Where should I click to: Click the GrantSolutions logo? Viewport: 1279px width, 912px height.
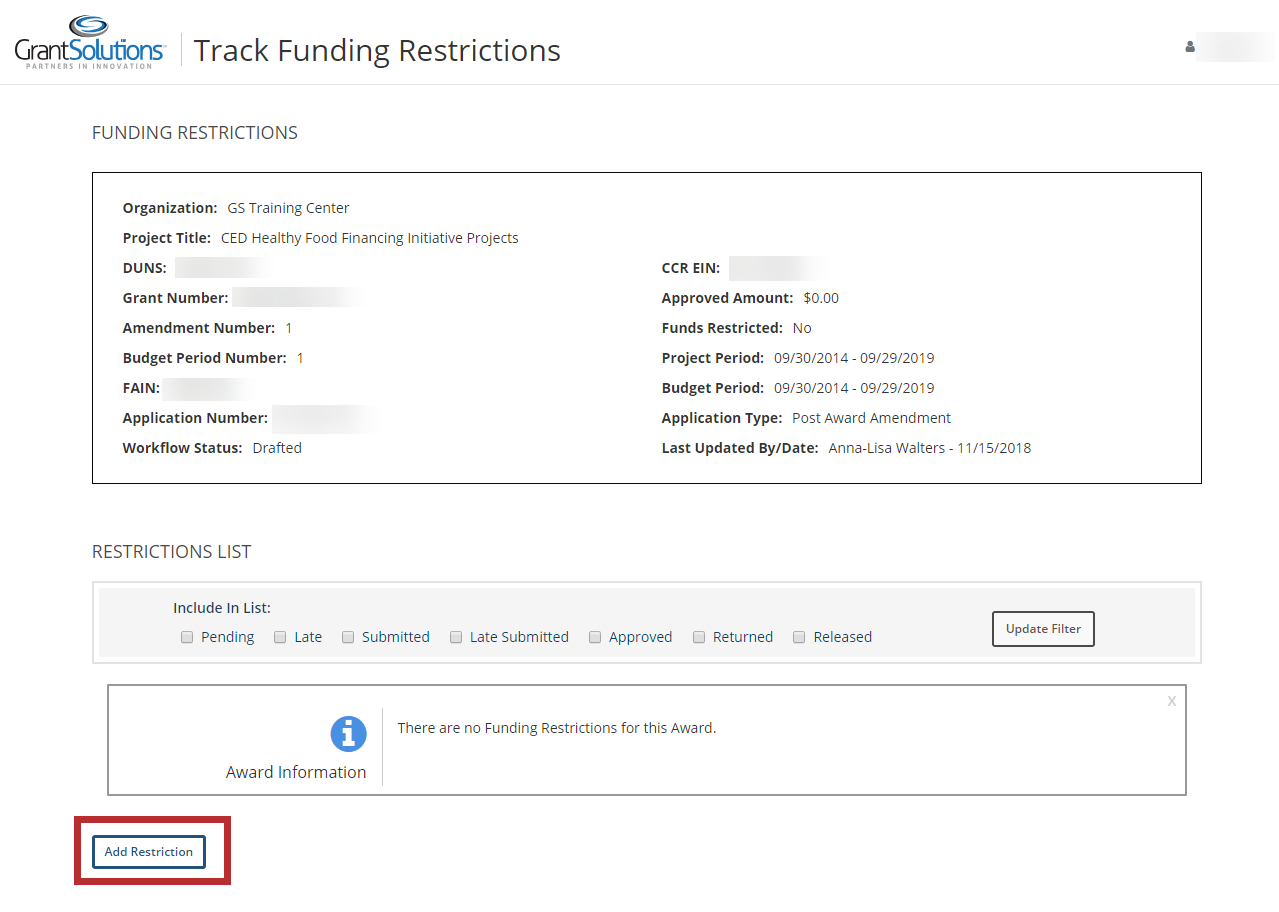click(x=90, y=43)
